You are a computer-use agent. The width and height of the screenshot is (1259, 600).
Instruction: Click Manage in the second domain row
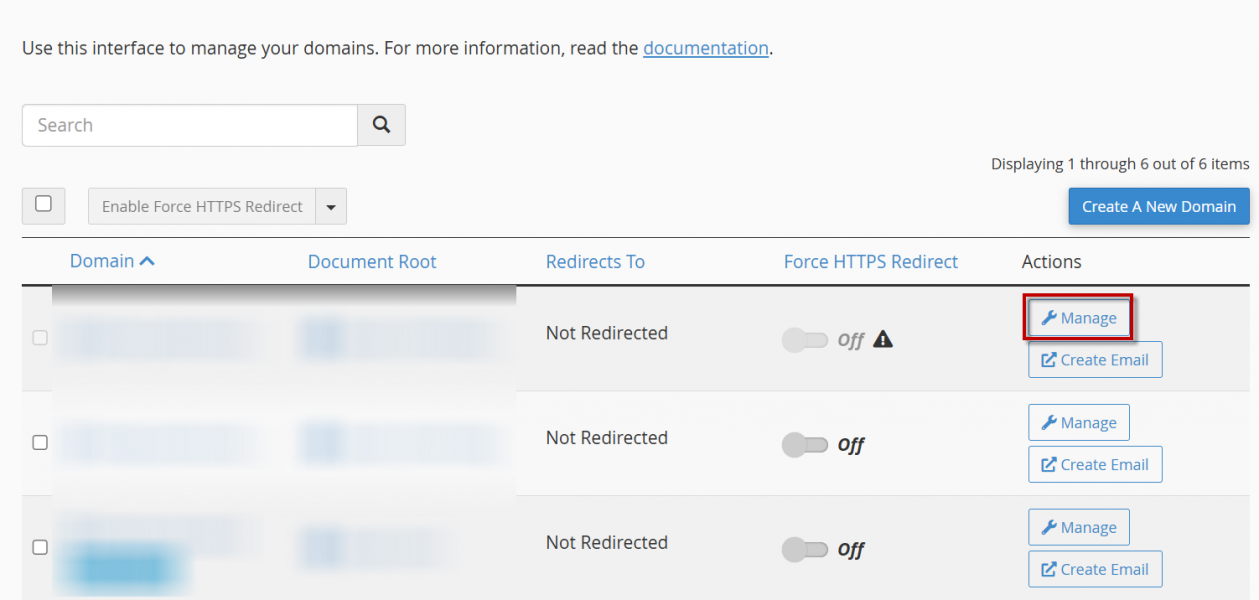(1078, 423)
